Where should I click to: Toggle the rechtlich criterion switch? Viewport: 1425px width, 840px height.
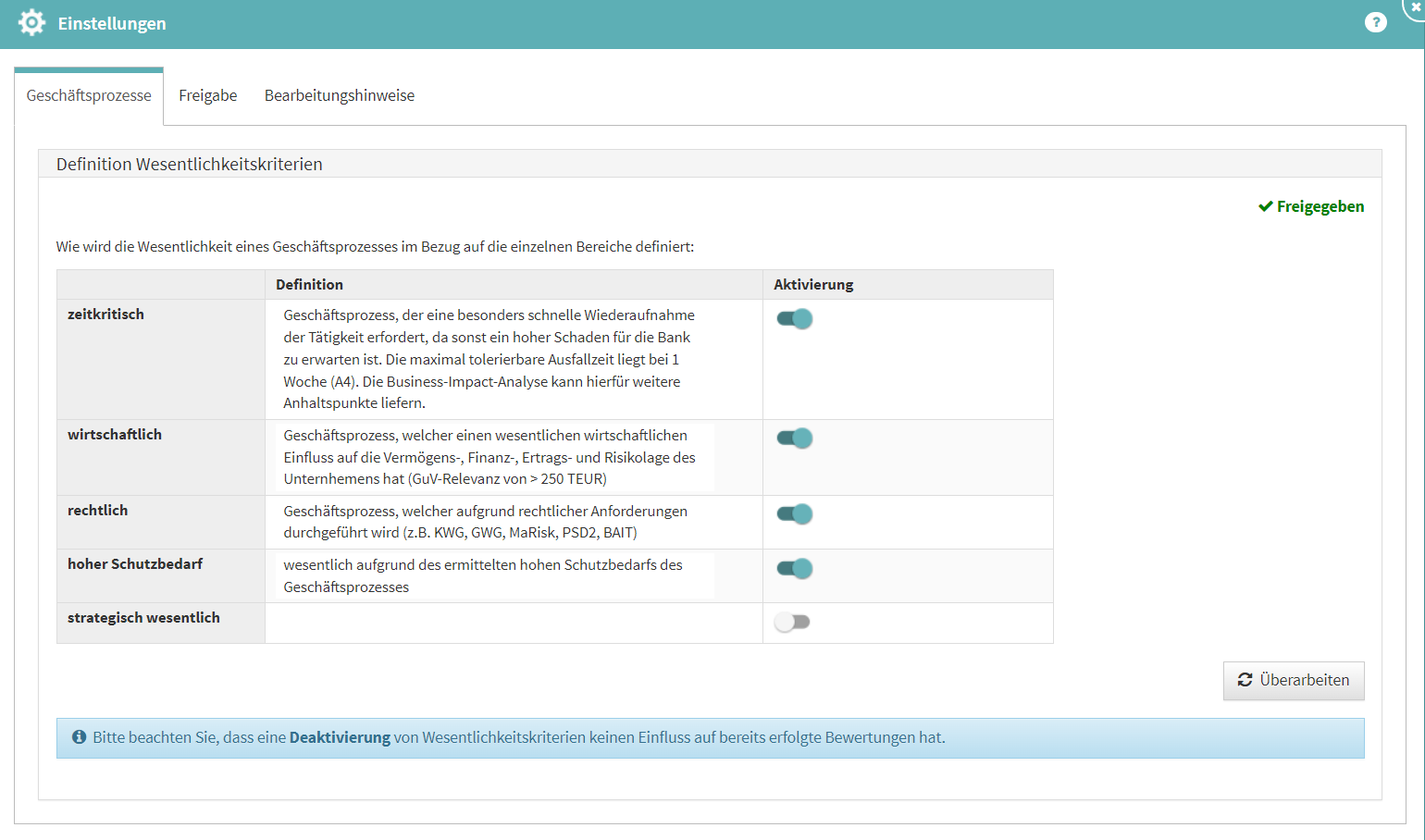pyautogui.click(x=794, y=514)
